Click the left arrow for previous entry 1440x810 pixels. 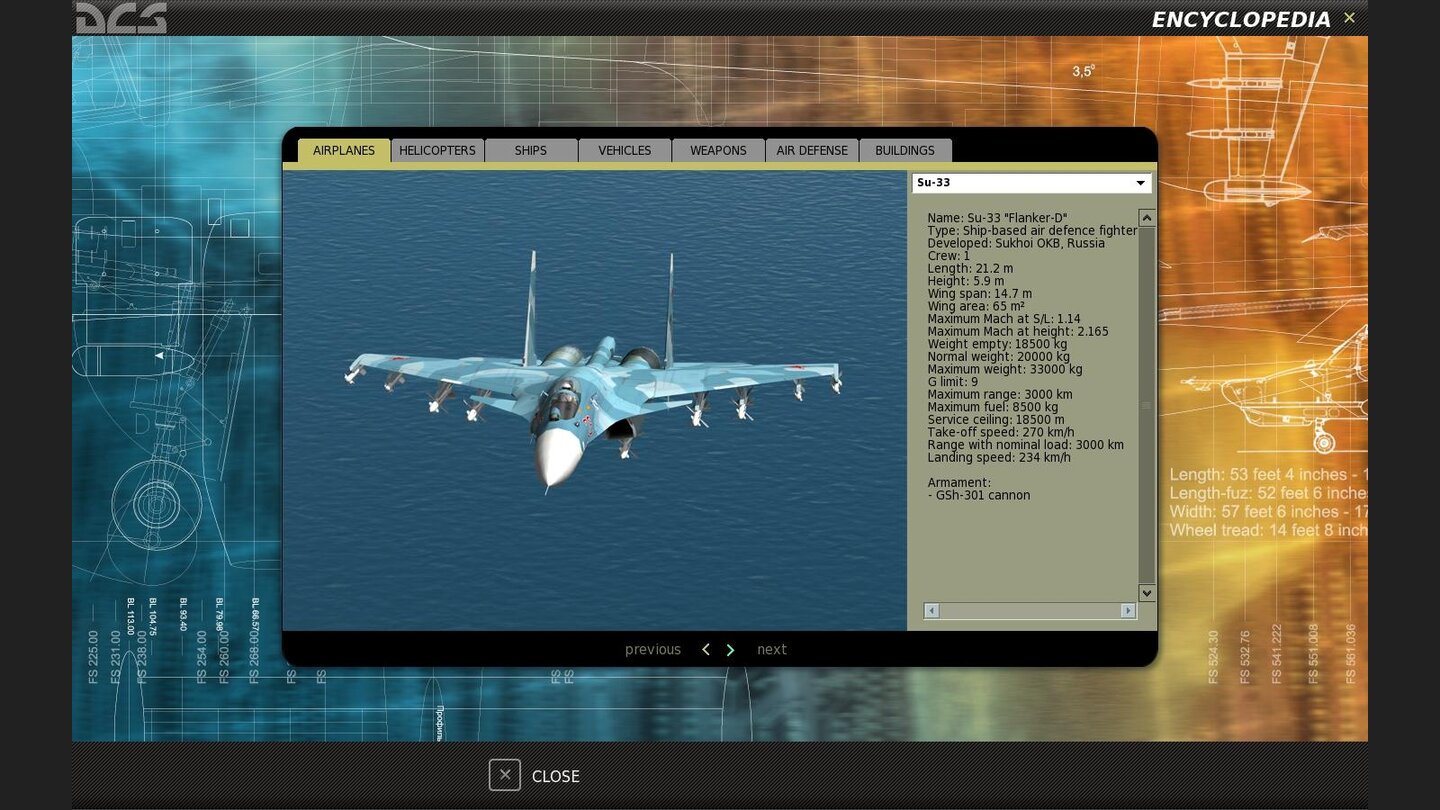click(x=706, y=650)
